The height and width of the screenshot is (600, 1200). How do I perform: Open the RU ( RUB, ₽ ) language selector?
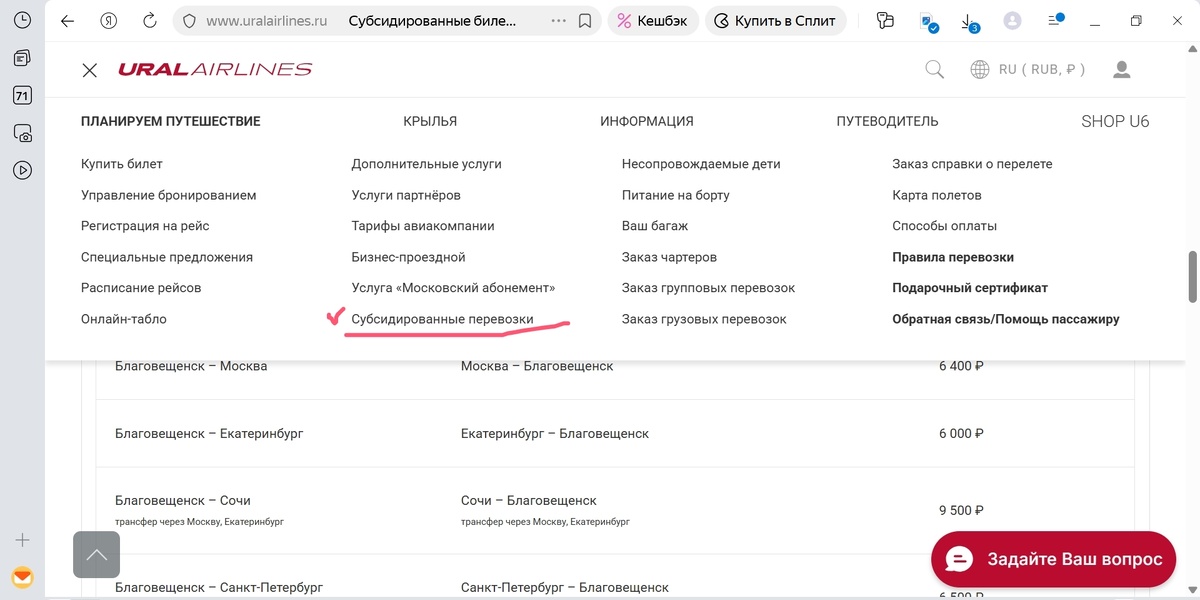1030,69
